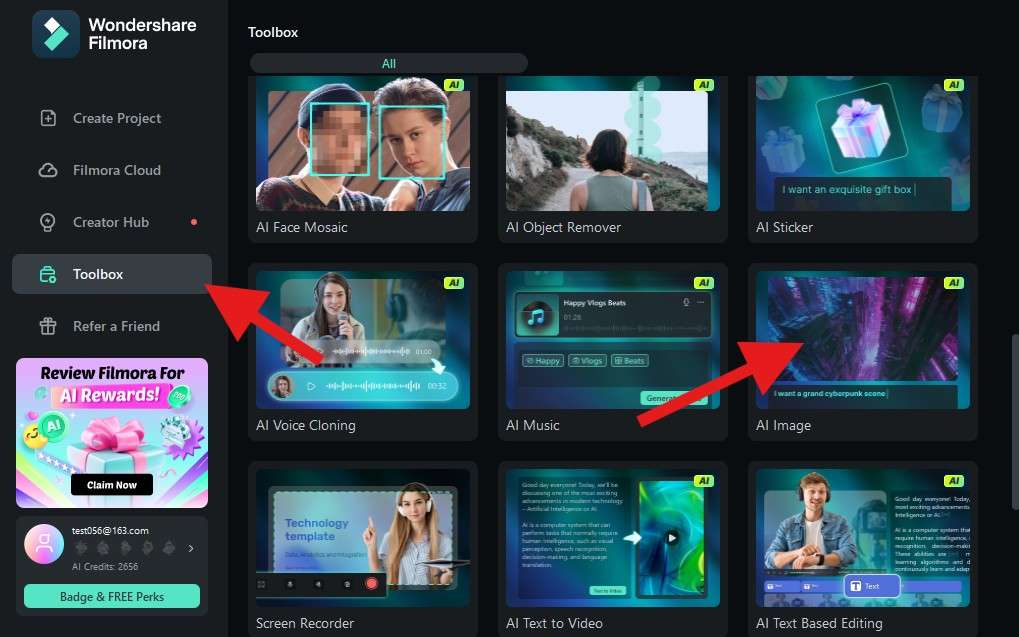Click the test056@163.com account email

pos(110,530)
